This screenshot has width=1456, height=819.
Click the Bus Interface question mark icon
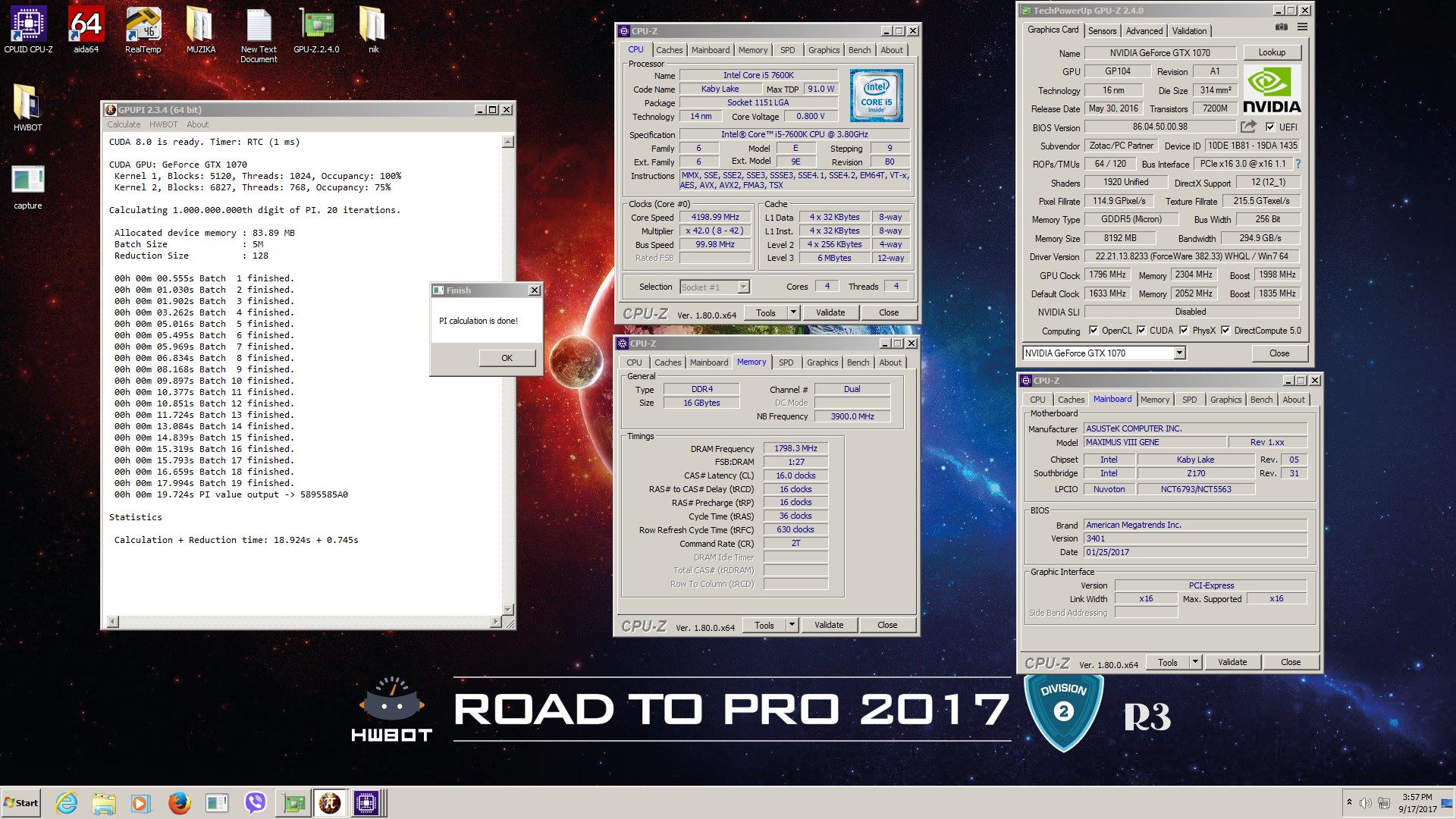(1298, 164)
